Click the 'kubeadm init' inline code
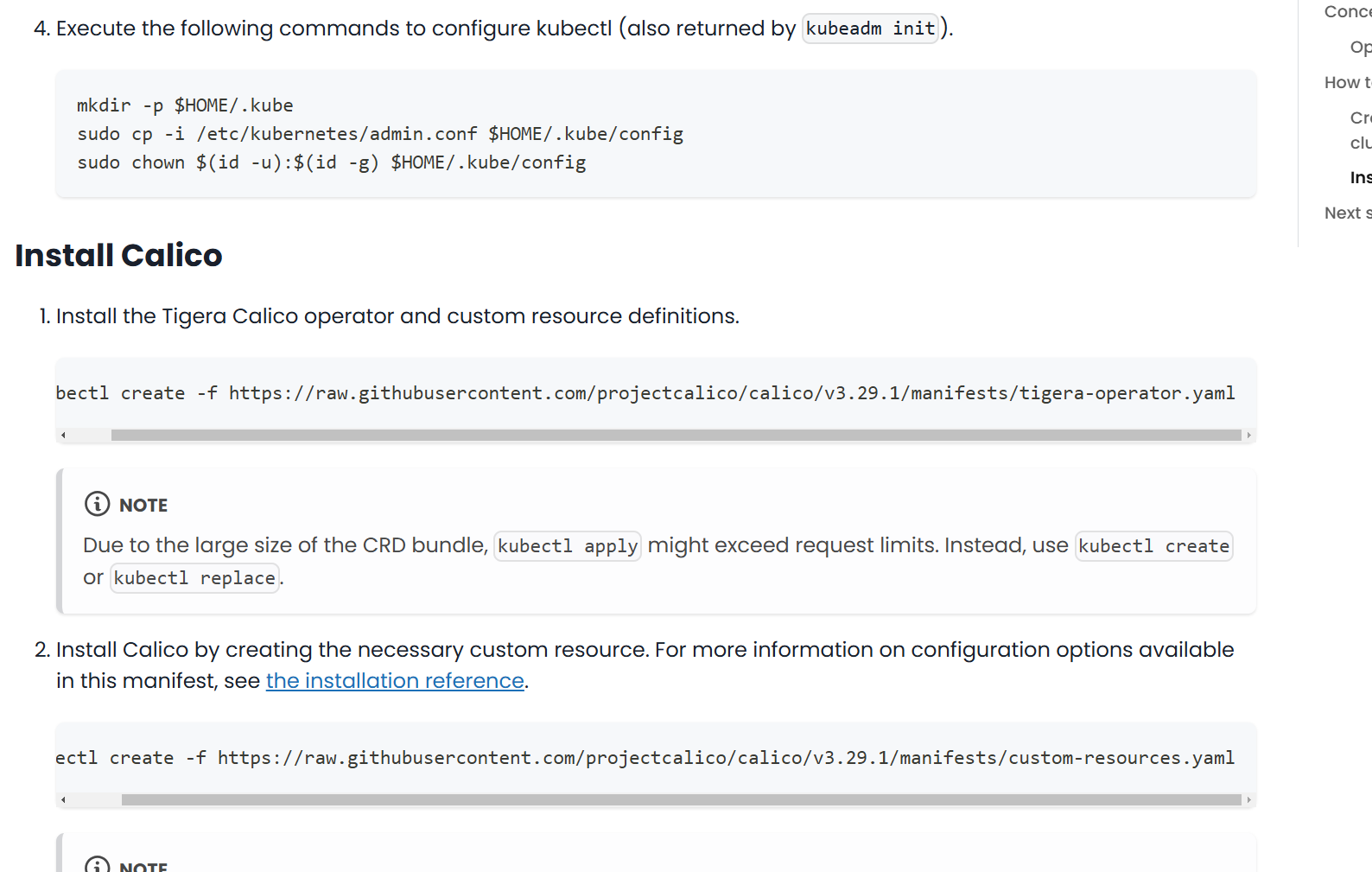This screenshot has width=1372, height=872. point(870,29)
